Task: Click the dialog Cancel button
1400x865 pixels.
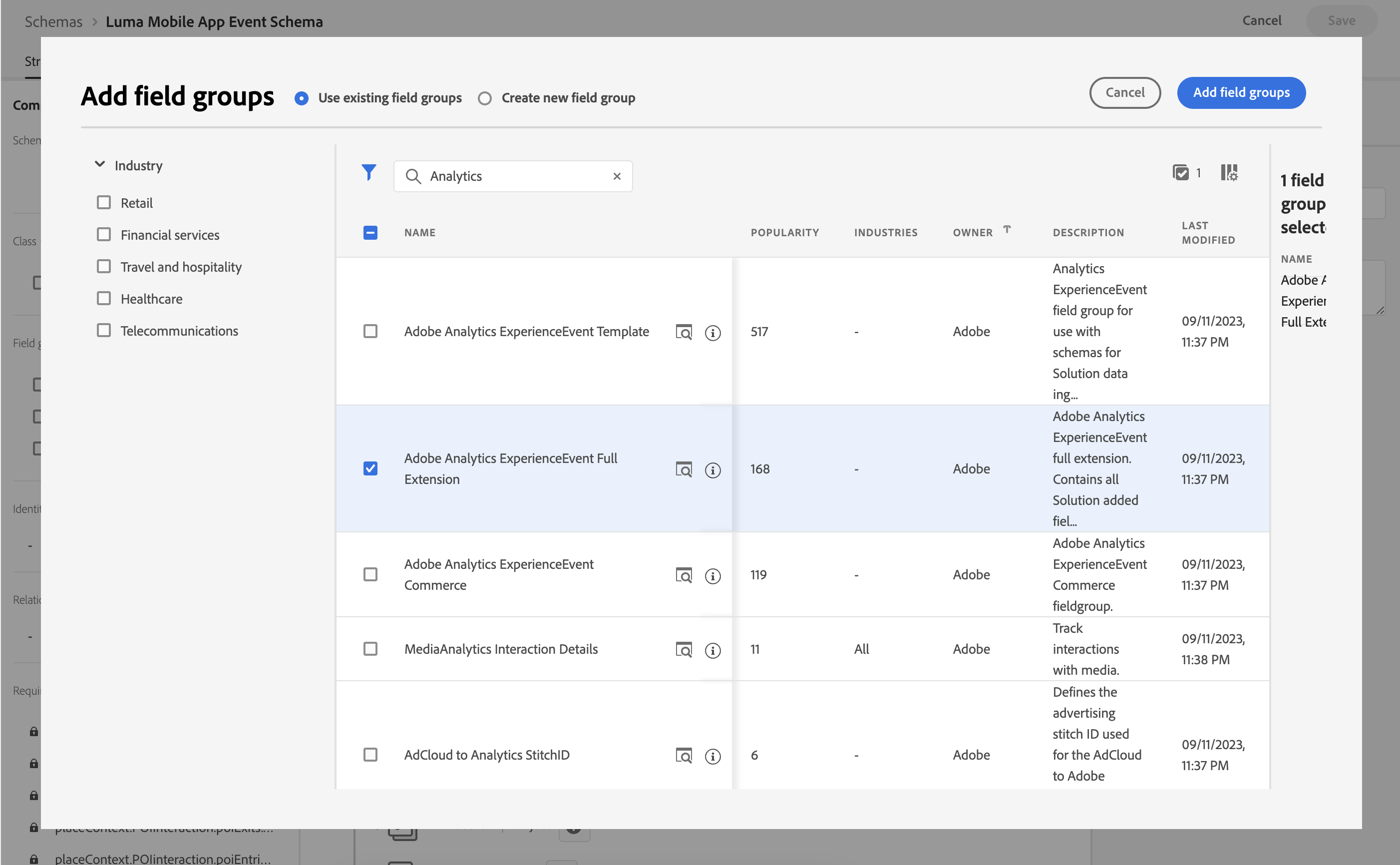Action: [1124, 93]
